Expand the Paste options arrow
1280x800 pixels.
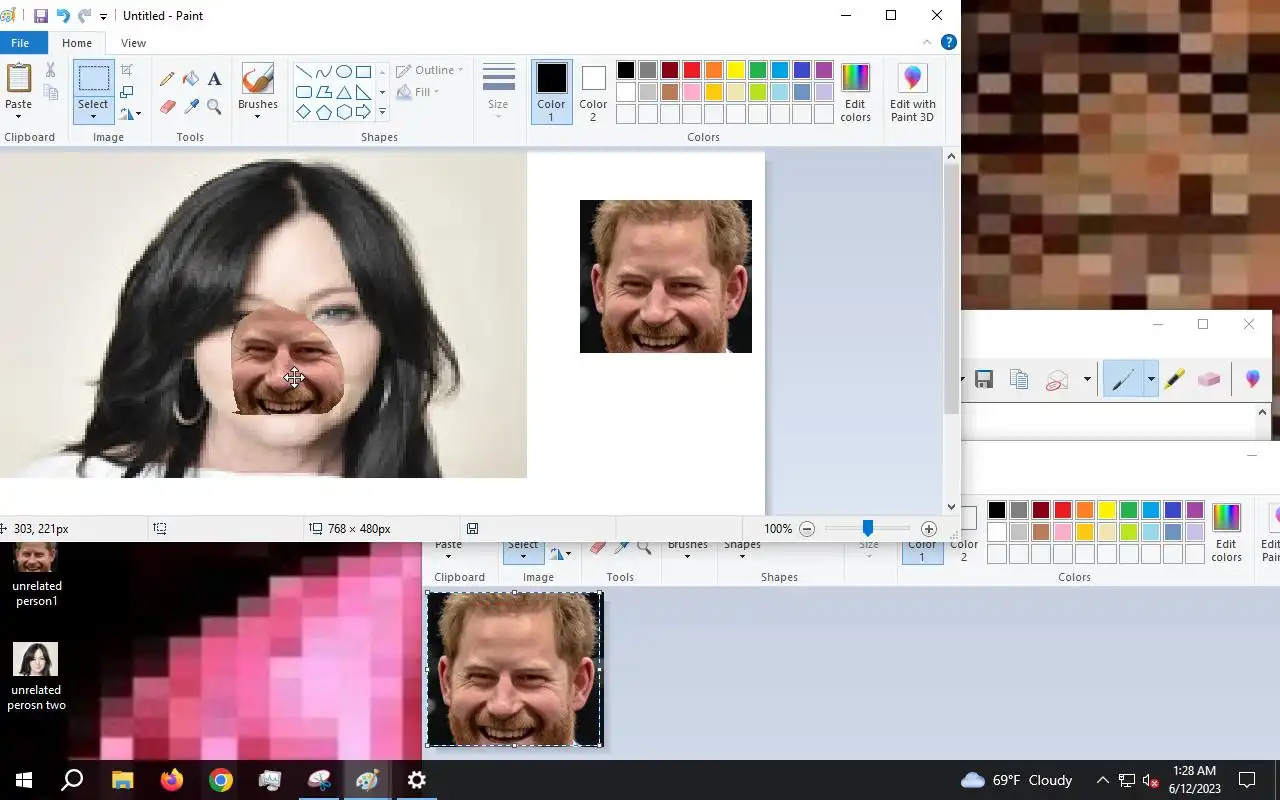pyautogui.click(x=19, y=116)
